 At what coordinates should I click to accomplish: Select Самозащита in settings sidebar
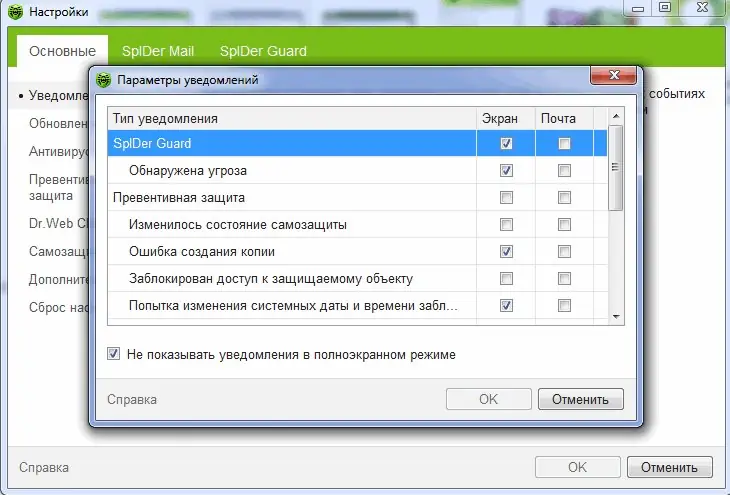[58, 251]
